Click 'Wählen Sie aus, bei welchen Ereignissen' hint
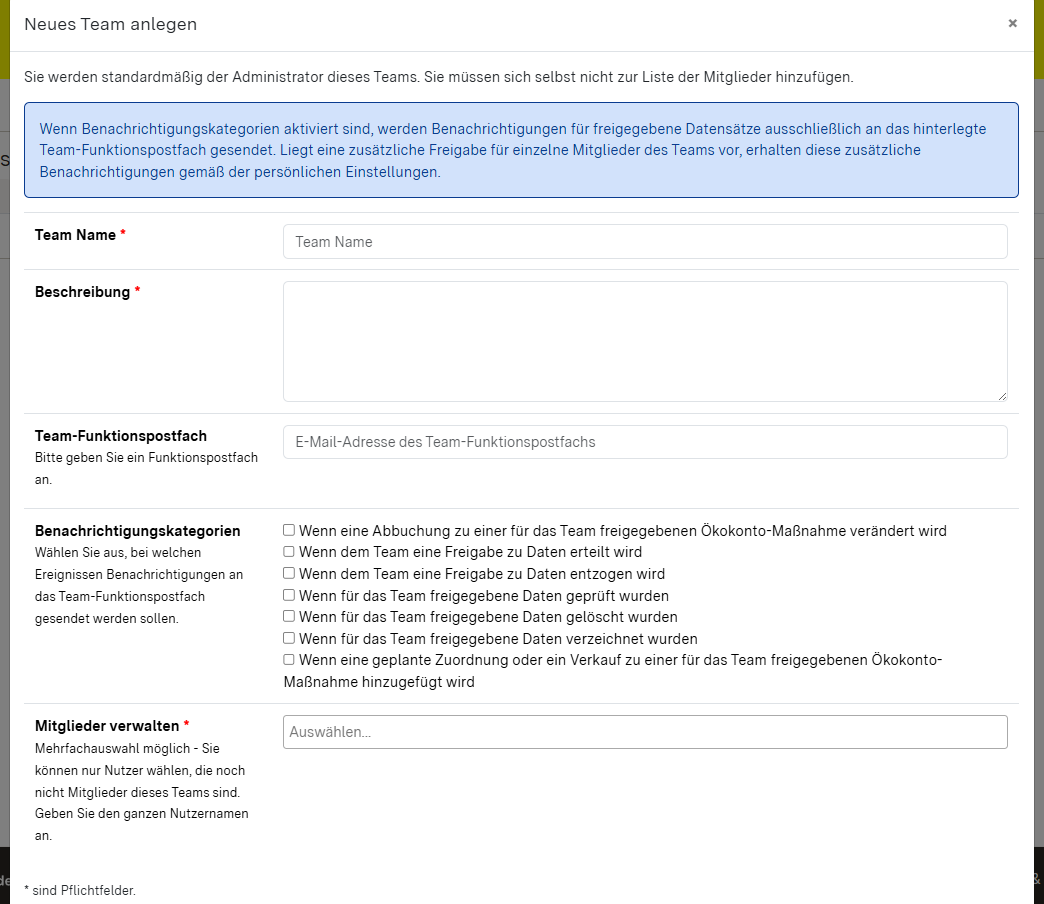The image size is (1044, 904). click(138, 586)
